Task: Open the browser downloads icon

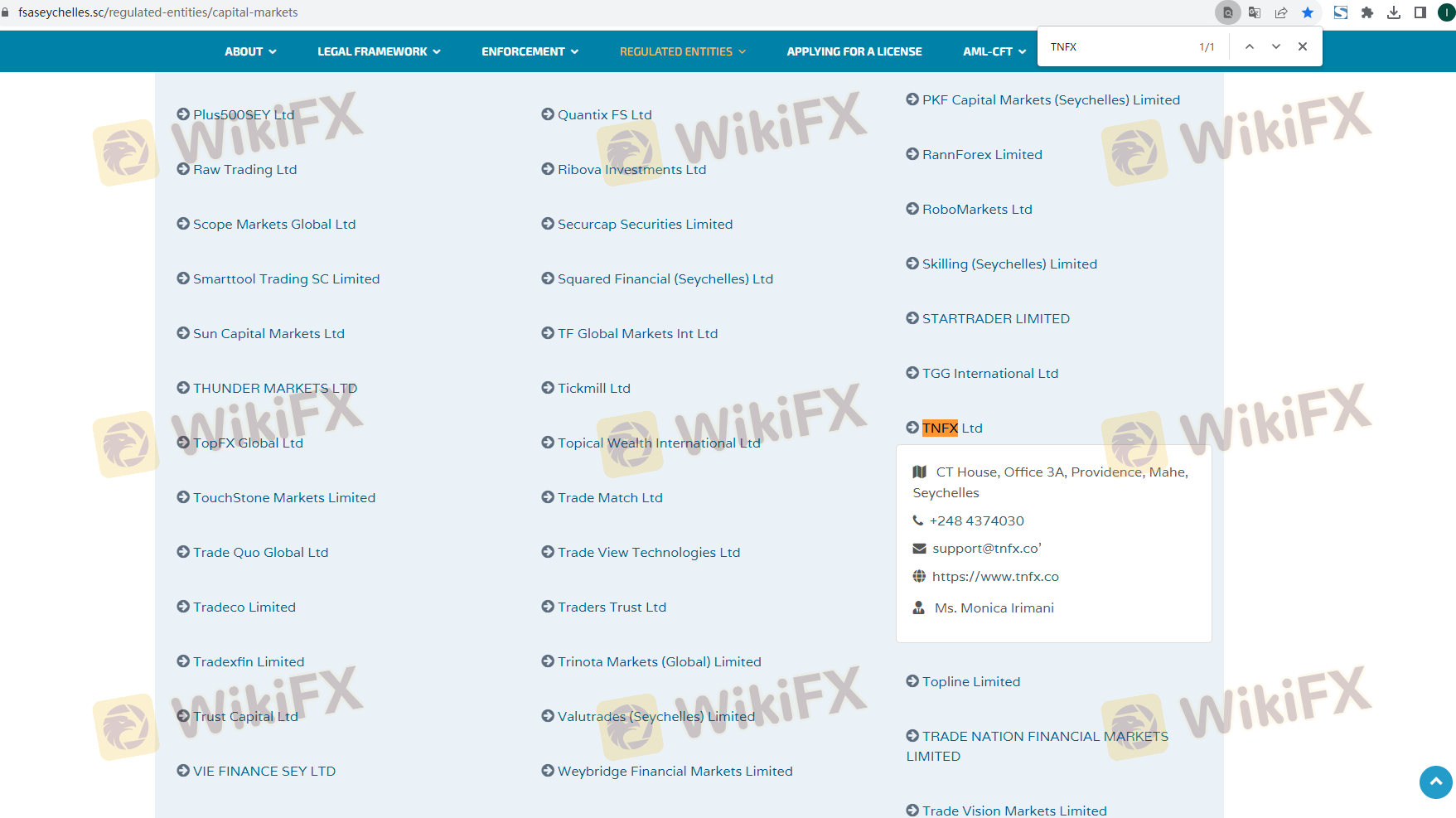Action: pos(1394,12)
